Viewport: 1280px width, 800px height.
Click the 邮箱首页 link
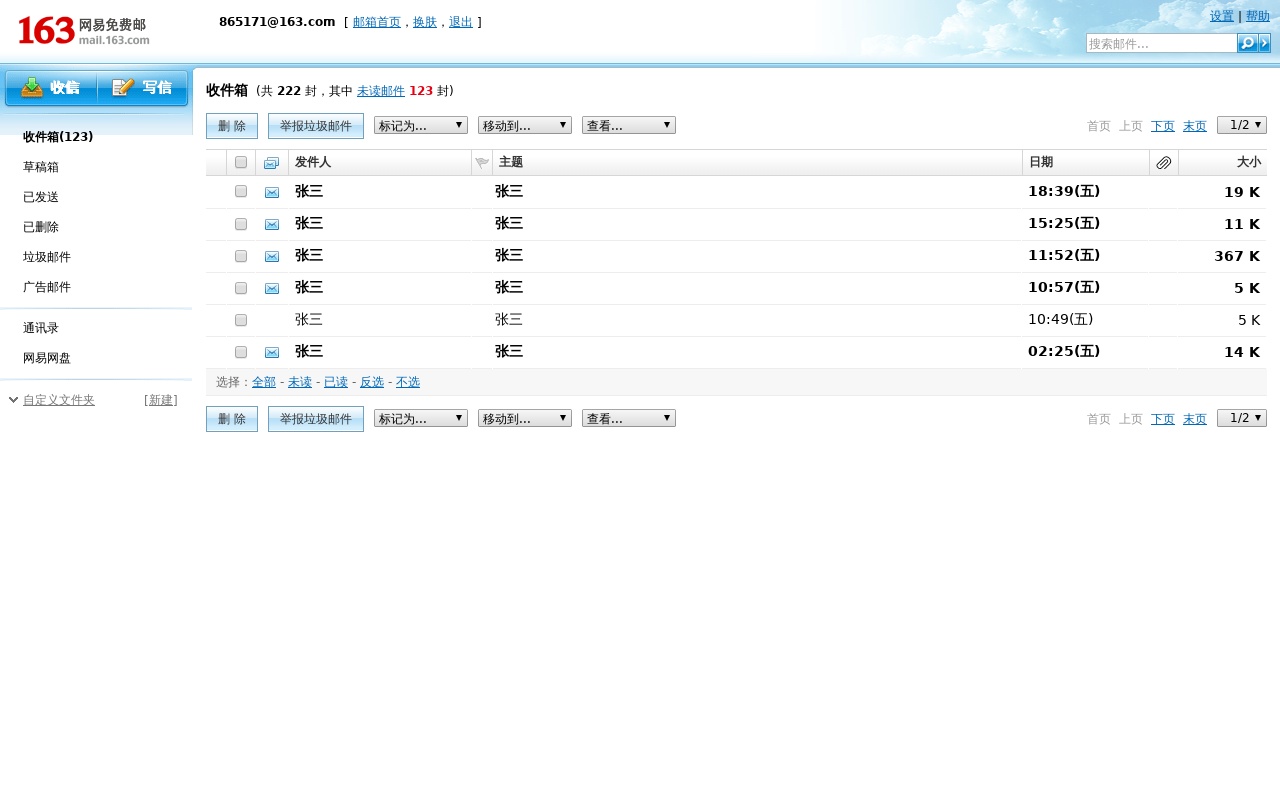click(377, 22)
